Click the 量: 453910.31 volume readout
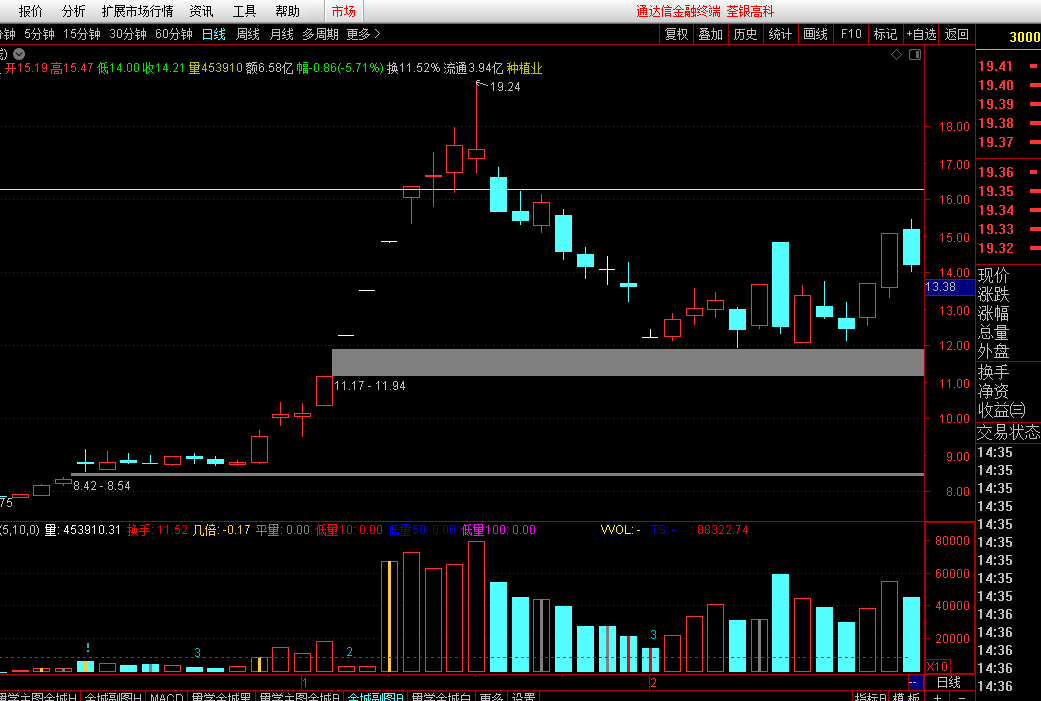The image size is (1041, 701). tap(82, 530)
